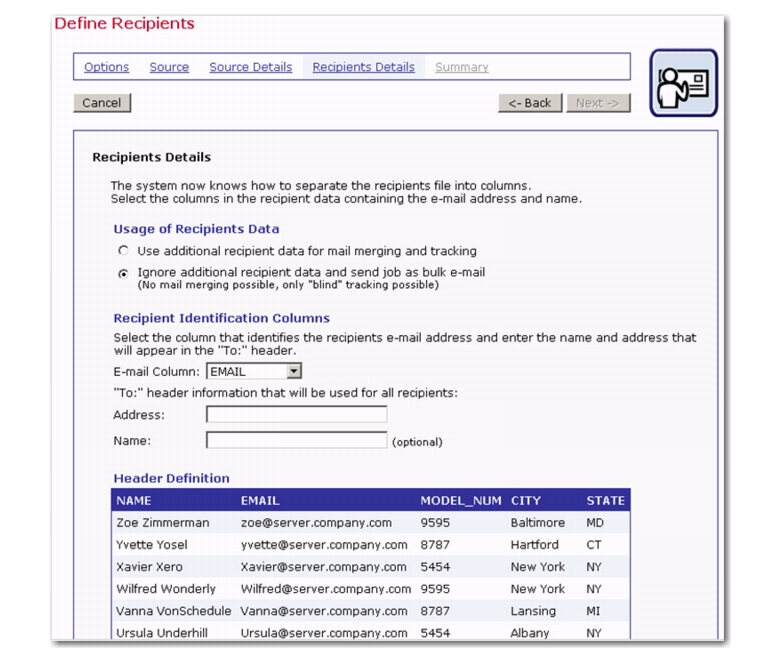
Task: Click the recipient card icon
Action: click(x=683, y=83)
